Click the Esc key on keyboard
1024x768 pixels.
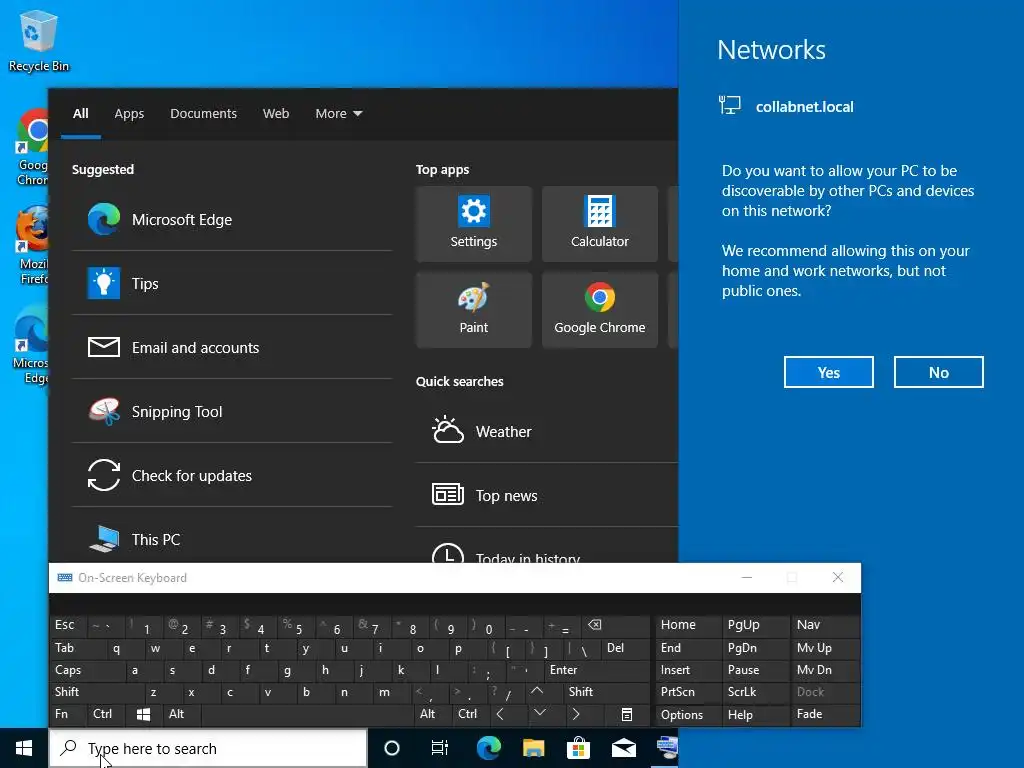68,625
